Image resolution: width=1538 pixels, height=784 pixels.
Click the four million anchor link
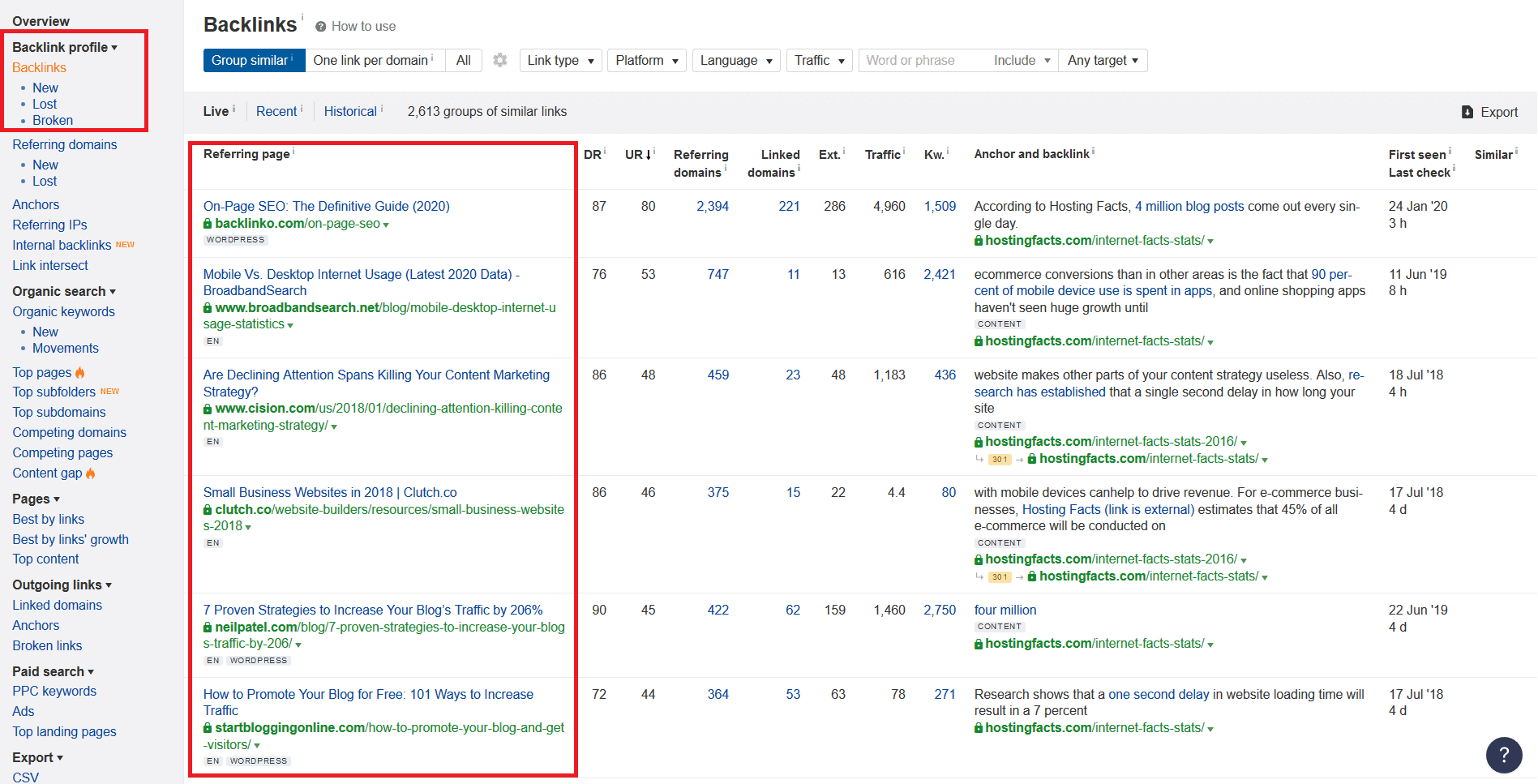(x=1005, y=610)
